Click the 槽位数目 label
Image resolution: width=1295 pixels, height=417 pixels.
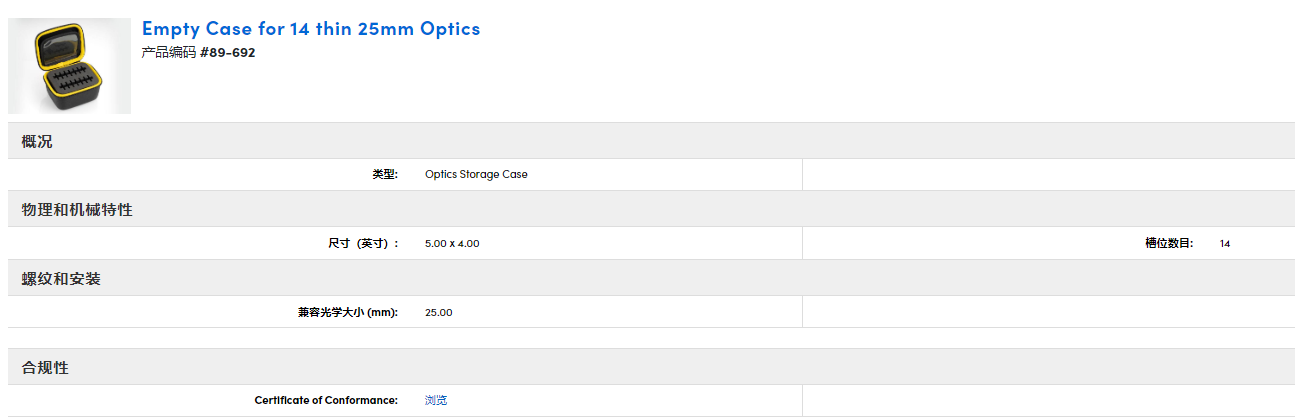(1168, 243)
